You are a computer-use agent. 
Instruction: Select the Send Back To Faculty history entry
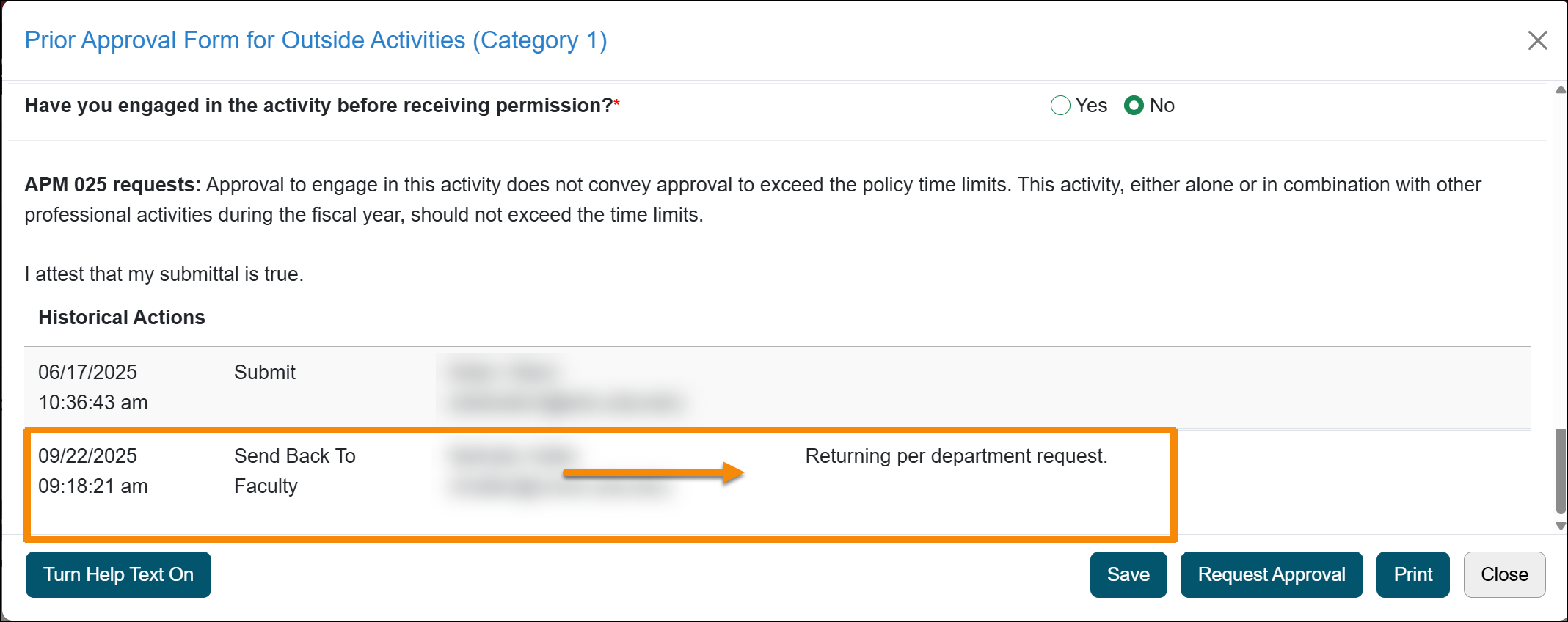(293, 470)
